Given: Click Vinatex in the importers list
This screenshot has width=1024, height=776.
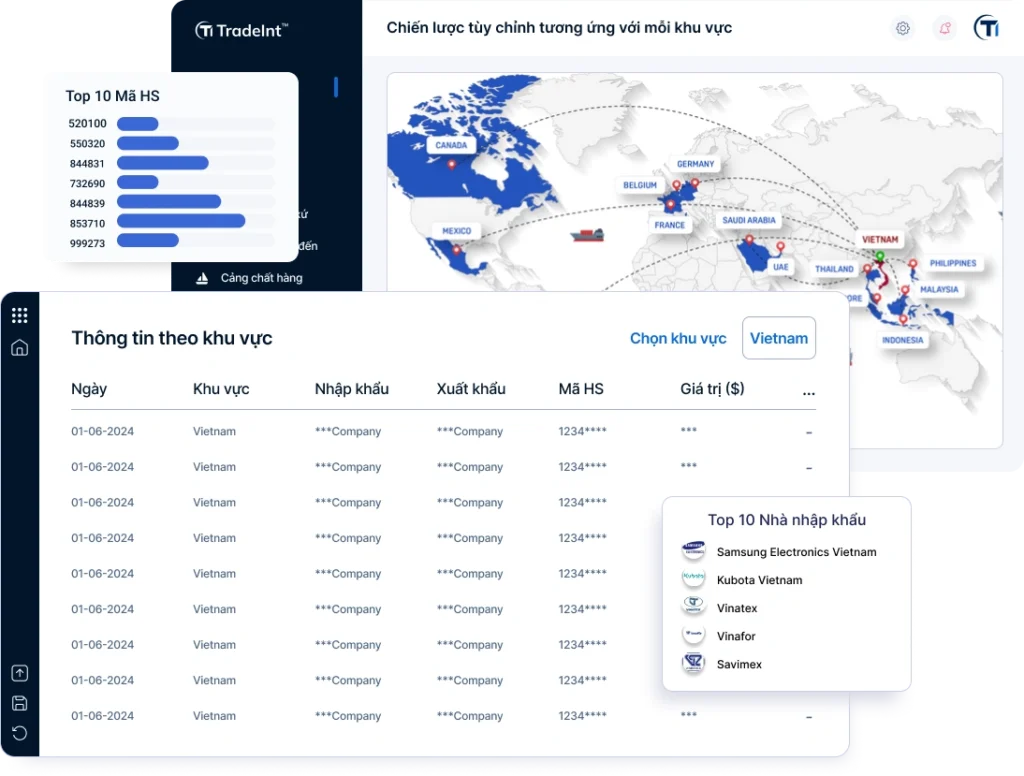Looking at the screenshot, I should 737,608.
